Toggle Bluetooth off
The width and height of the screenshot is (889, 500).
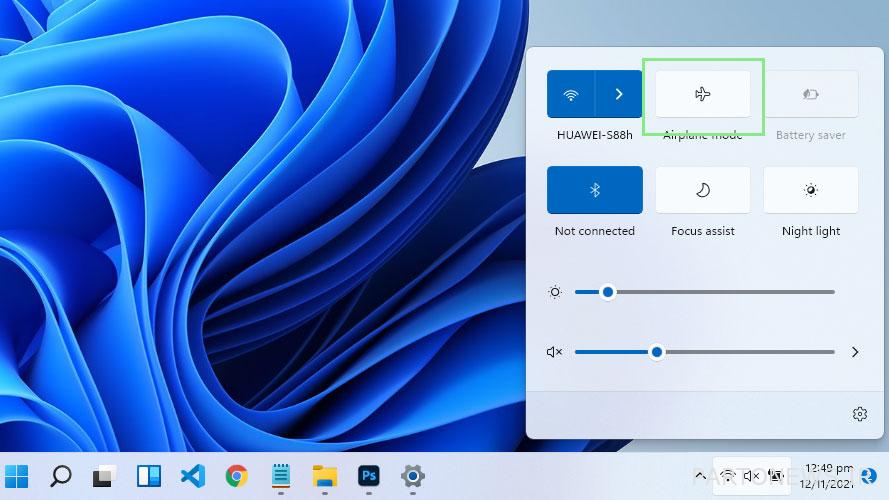point(594,190)
